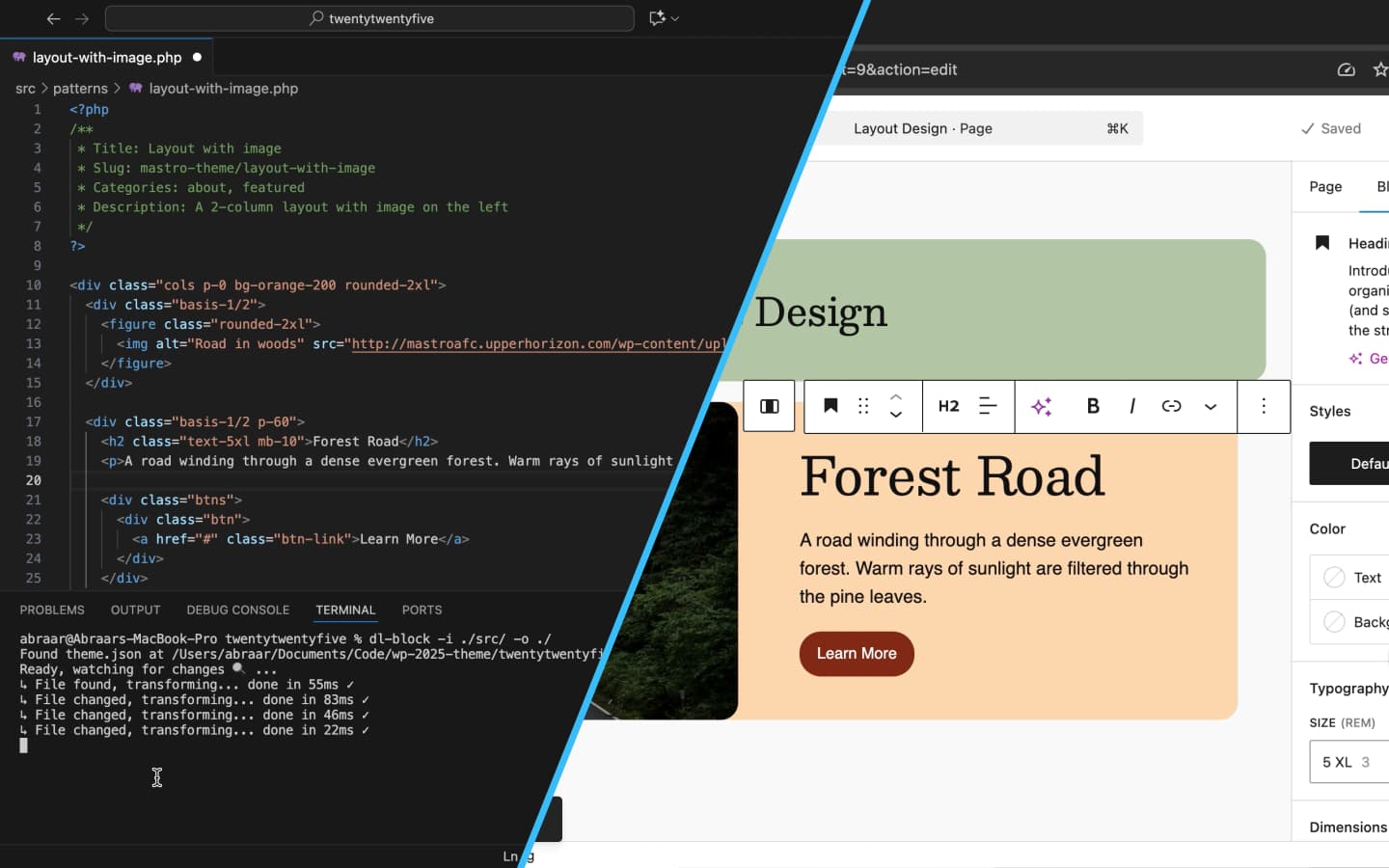Viewport: 1389px width, 868px height.
Task: Click the forward navigation arrow in VS Code
Action: click(82, 18)
